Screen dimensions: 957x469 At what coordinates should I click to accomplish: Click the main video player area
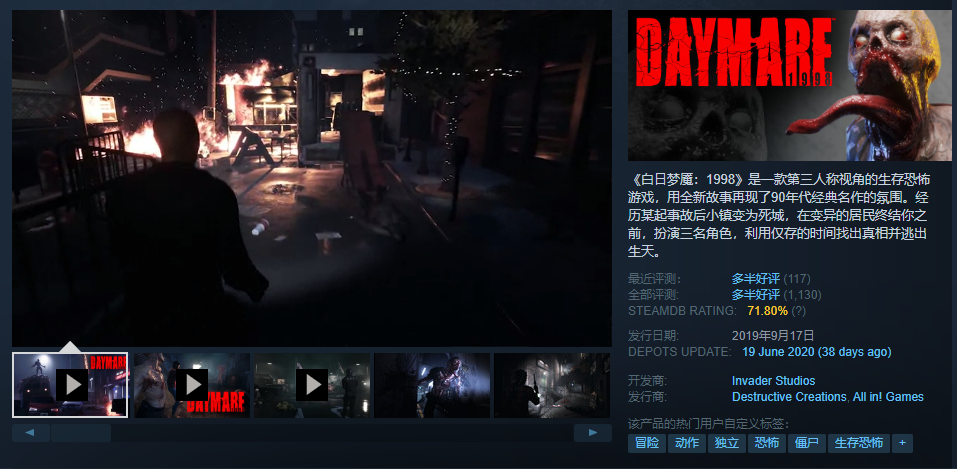(x=312, y=178)
